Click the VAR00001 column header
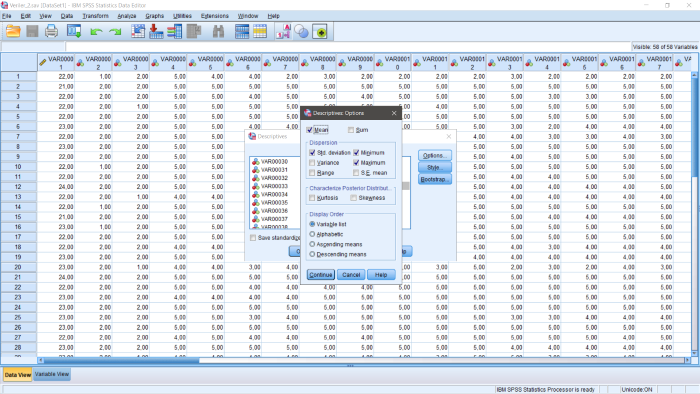700x394 pixels. 56,63
